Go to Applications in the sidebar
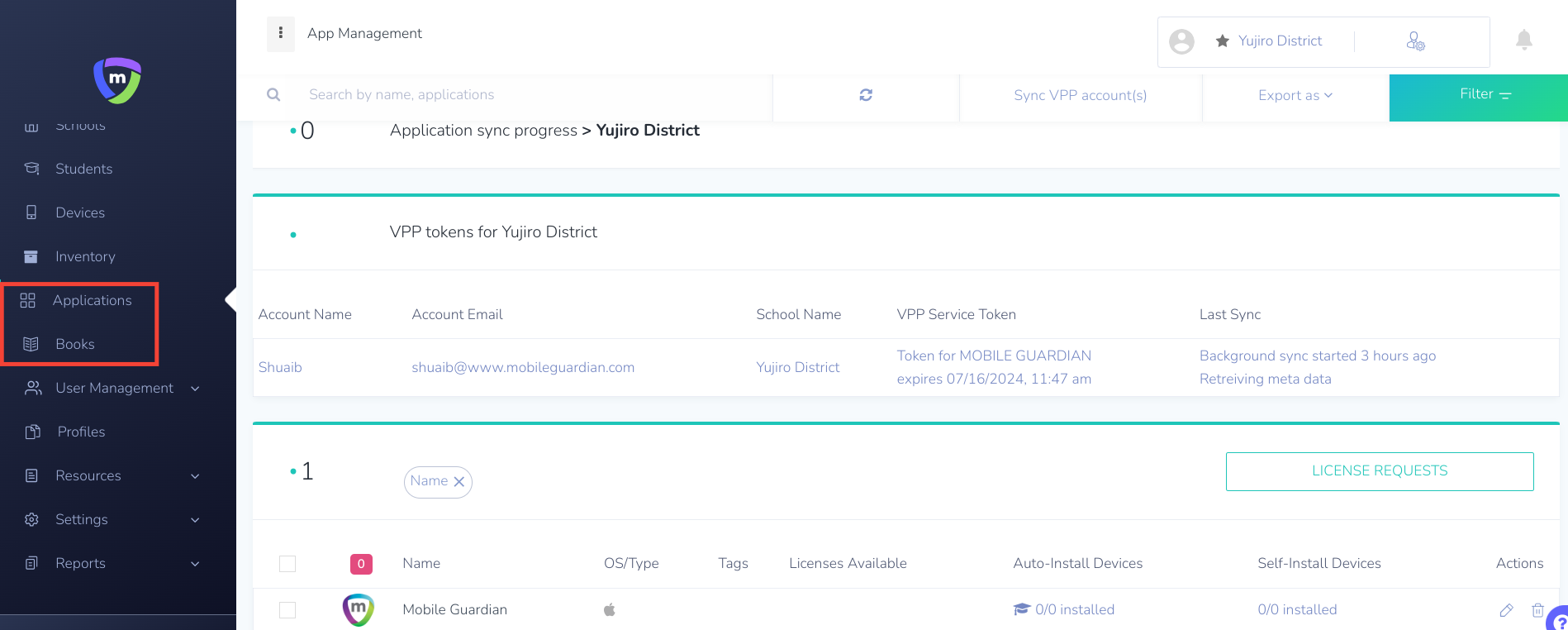 click(x=92, y=300)
